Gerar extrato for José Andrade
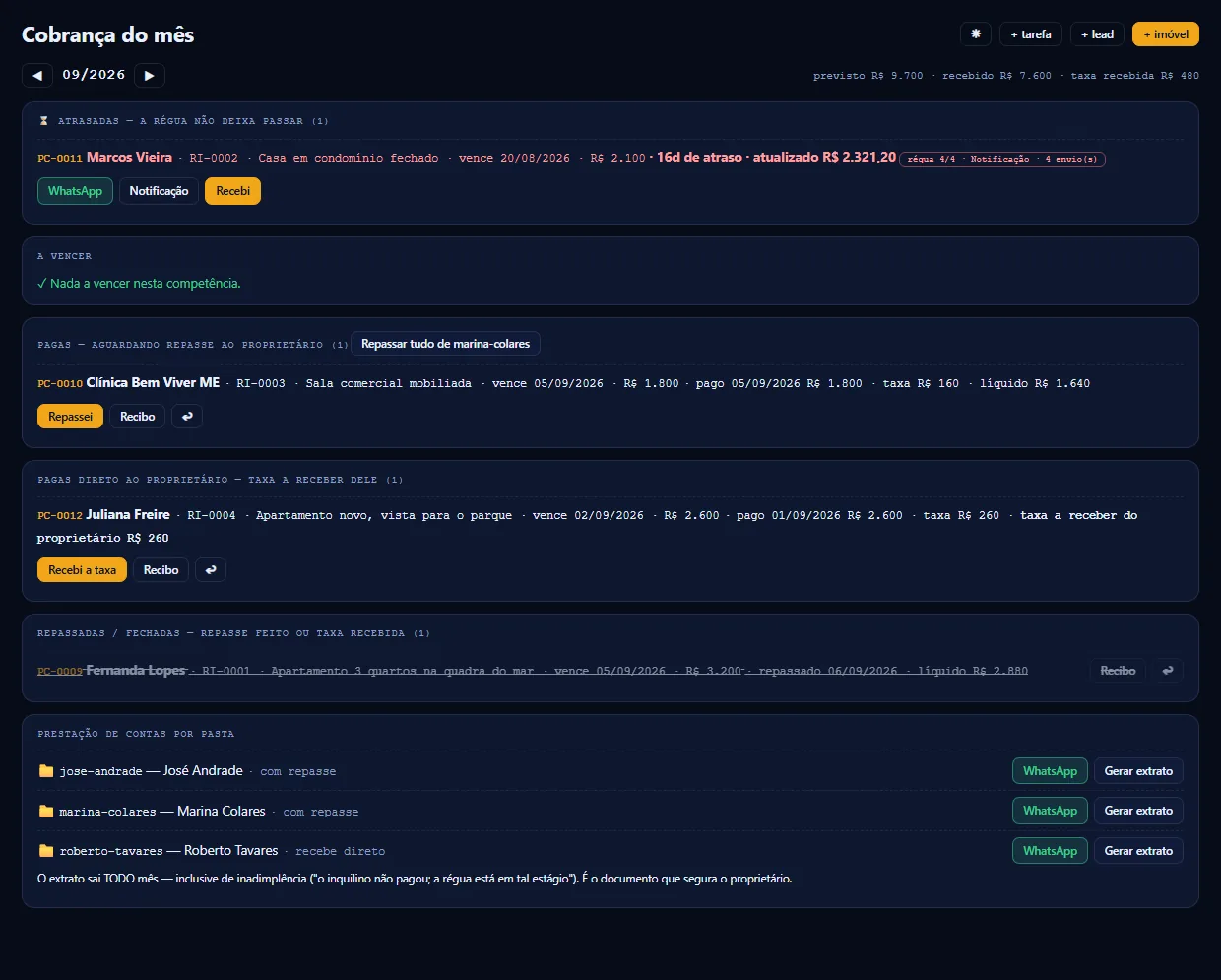The height and width of the screenshot is (980, 1221). click(x=1138, y=771)
